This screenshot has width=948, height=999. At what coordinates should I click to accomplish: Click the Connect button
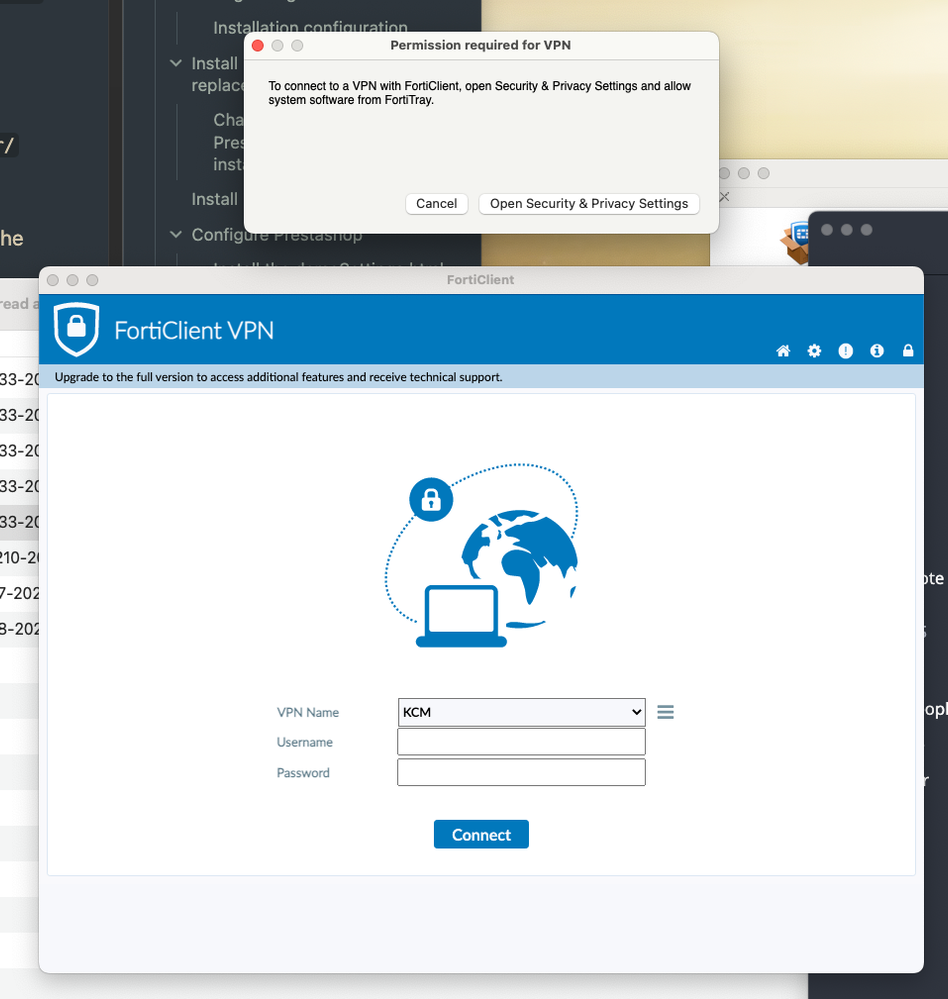481,835
